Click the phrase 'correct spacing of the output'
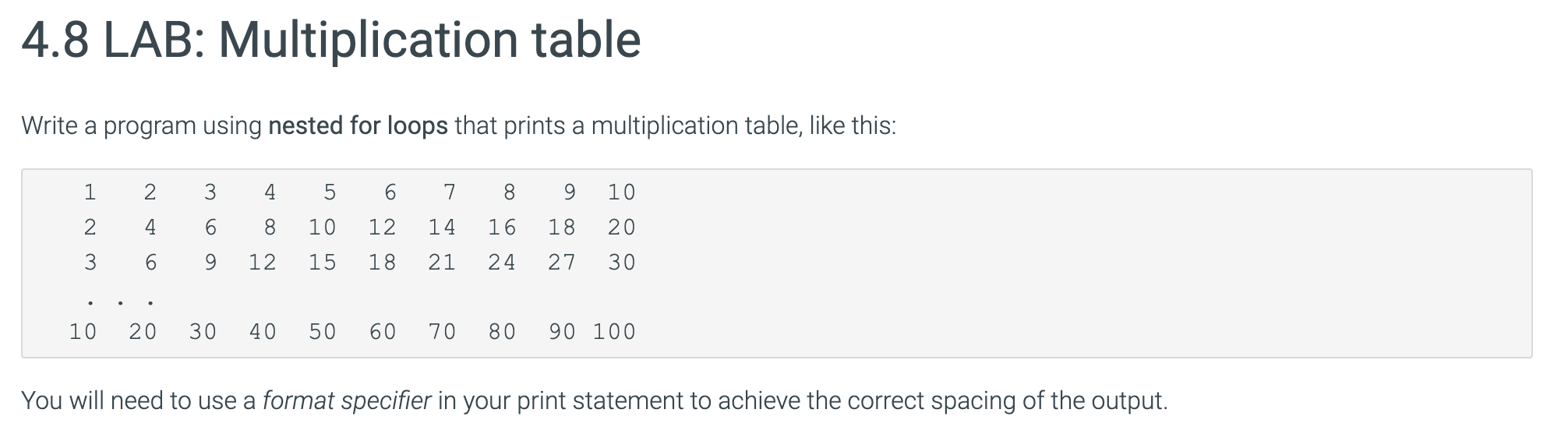The image size is (1568, 427). [x=1007, y=401]
